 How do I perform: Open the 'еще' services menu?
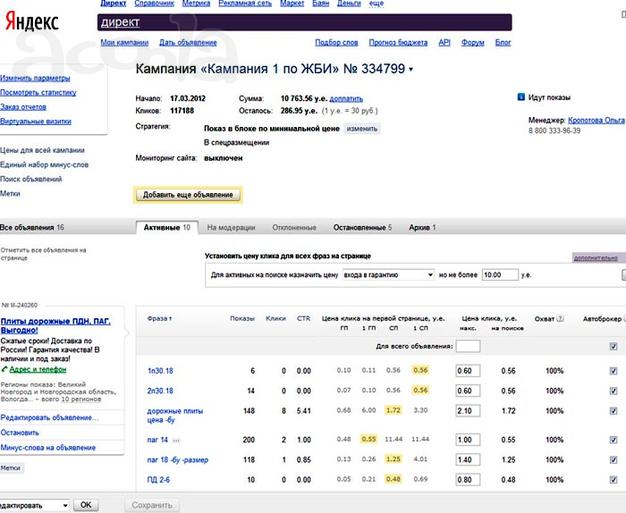pos(376,3)
